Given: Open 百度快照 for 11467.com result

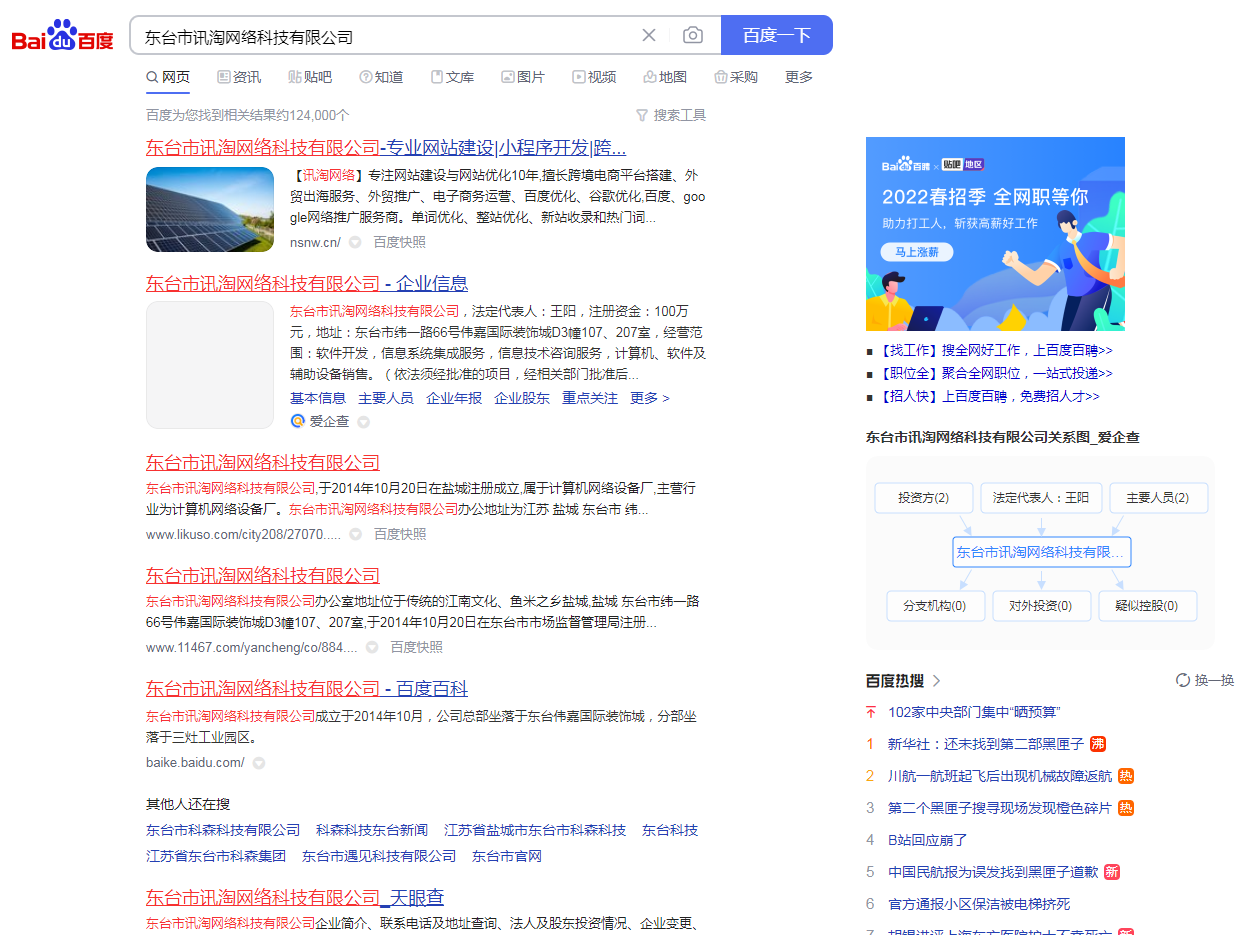Looking at the screenshot, I should click(417, 647).
